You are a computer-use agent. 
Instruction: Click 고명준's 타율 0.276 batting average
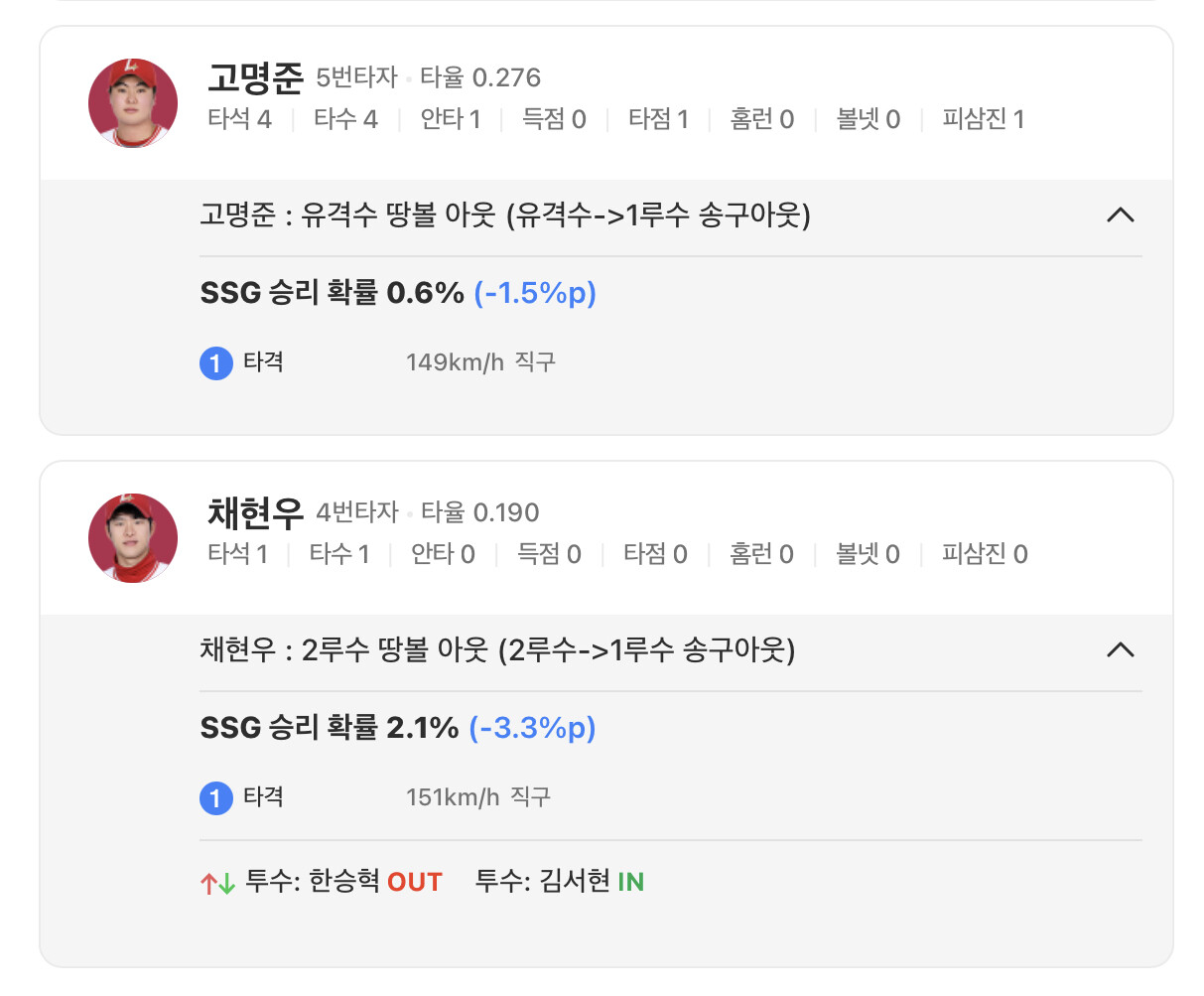(x=480, y=77)
